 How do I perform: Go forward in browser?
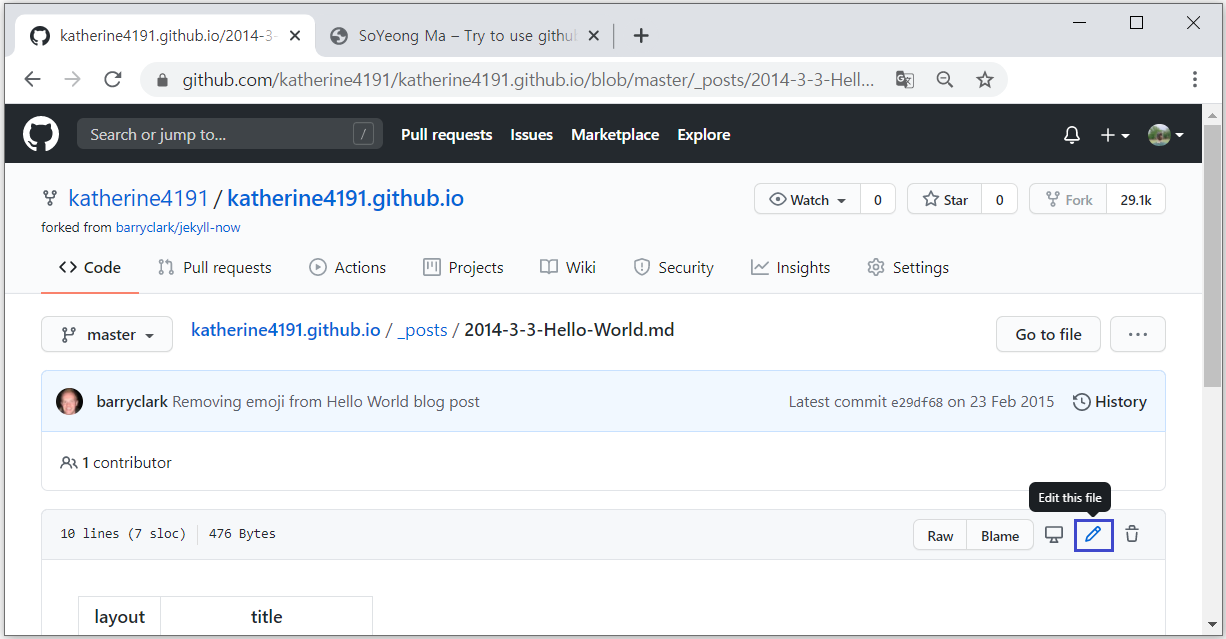point(72,79)
